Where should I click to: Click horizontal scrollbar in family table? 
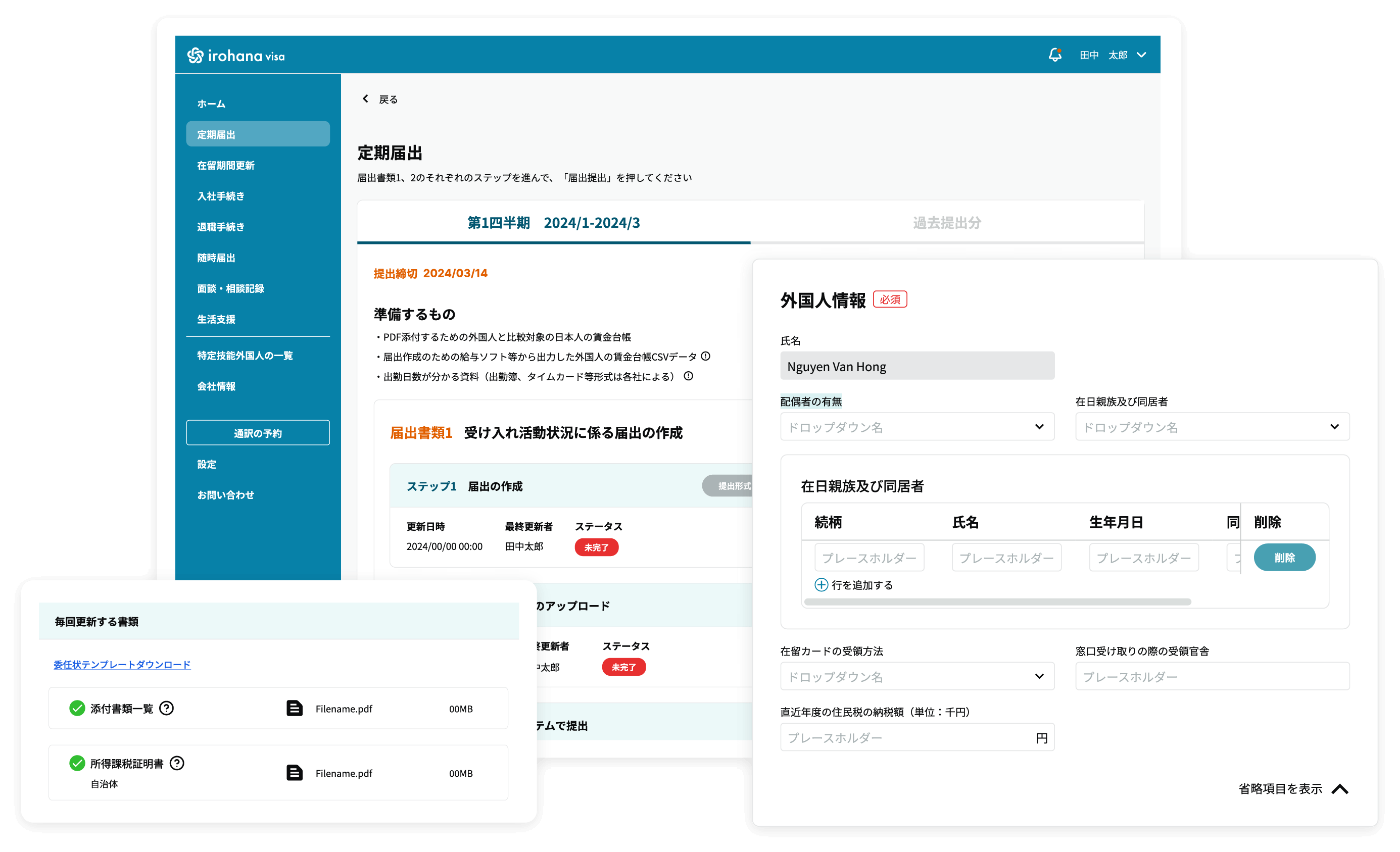coord(997,602)
